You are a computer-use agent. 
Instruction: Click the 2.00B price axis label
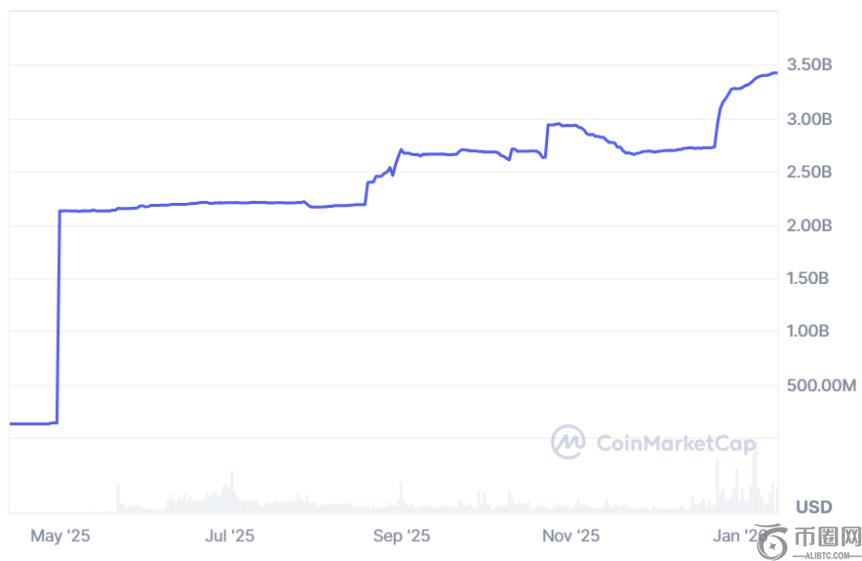point(810,225)
